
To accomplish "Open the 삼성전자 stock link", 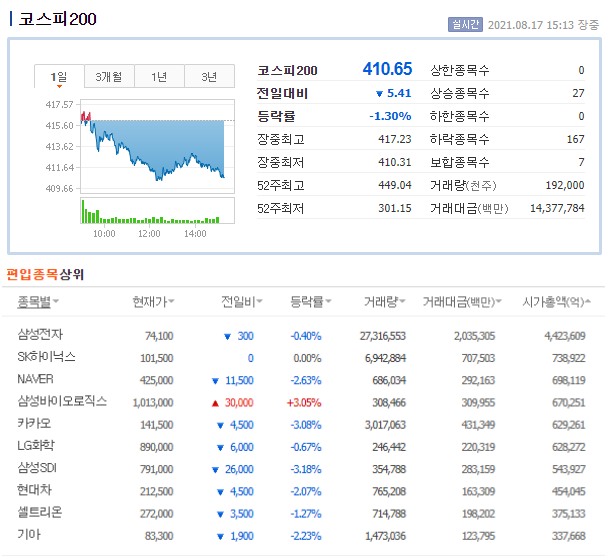I will click(40, 334).
